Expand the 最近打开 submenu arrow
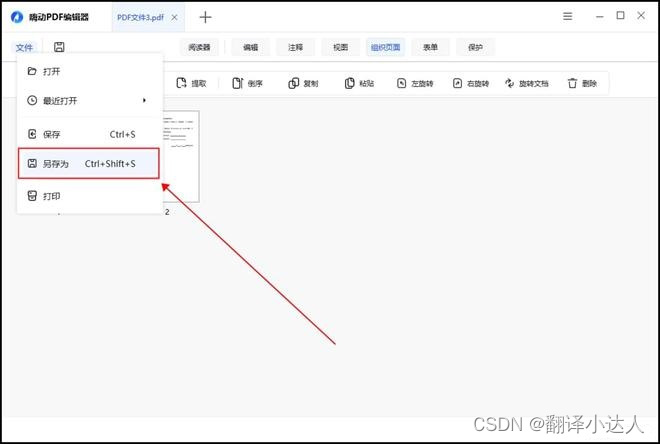This screenshot has width=660, height=444. click(144, 100)
